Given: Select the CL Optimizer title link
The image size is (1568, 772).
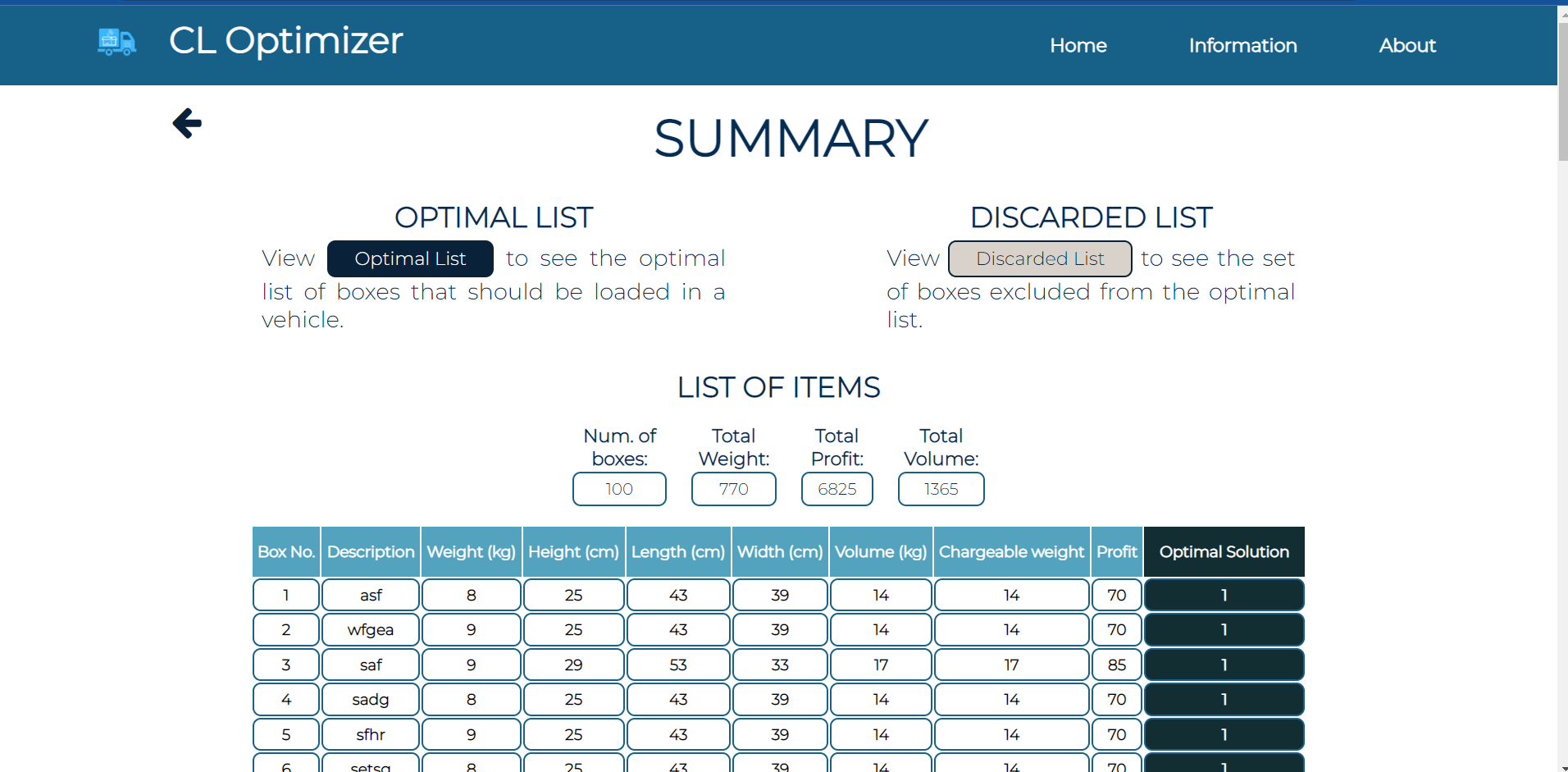Looking at the screenshot, I should (x=285, y=40).
